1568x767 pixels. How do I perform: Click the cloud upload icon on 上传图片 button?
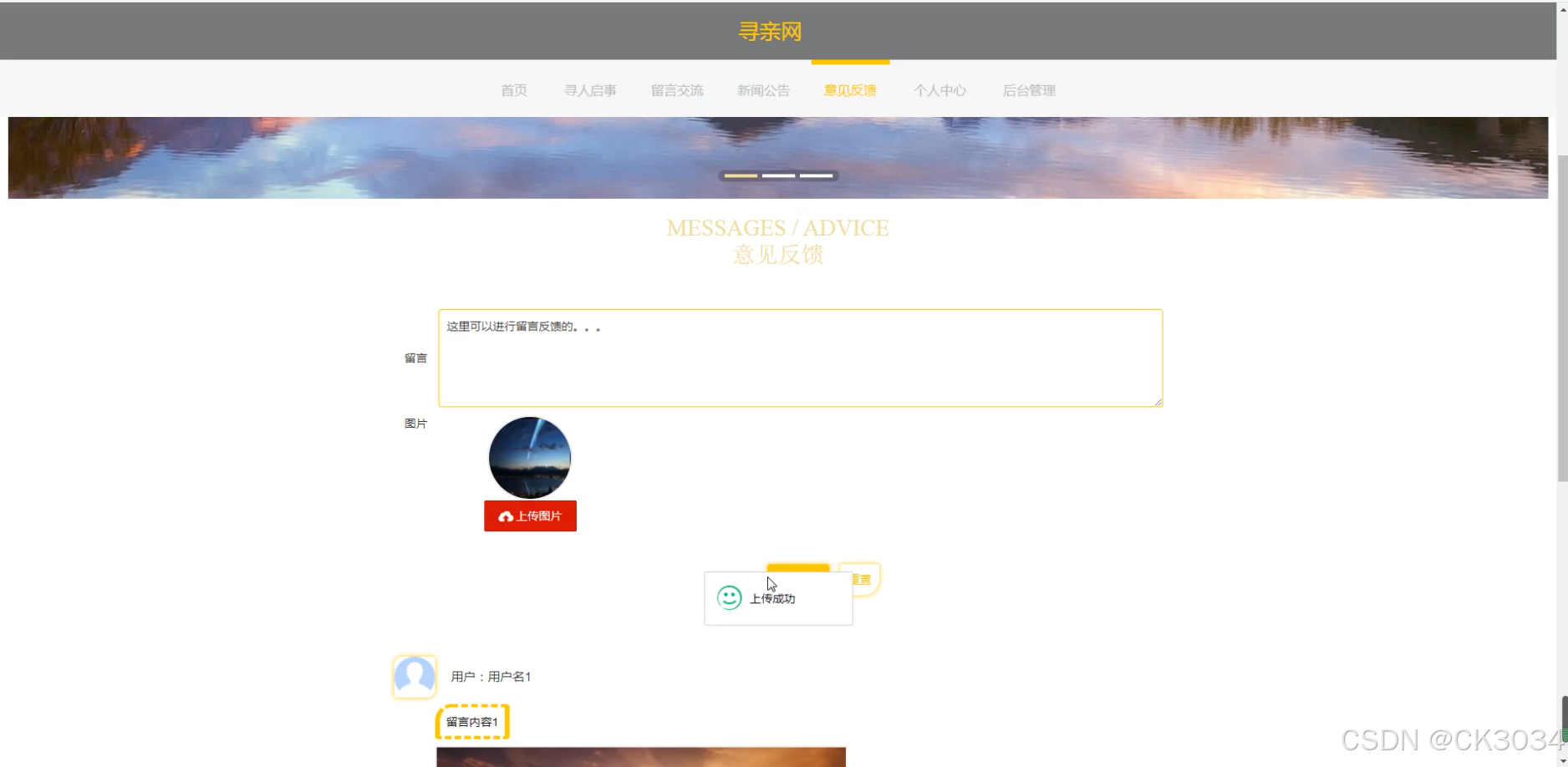coord(506,516)
